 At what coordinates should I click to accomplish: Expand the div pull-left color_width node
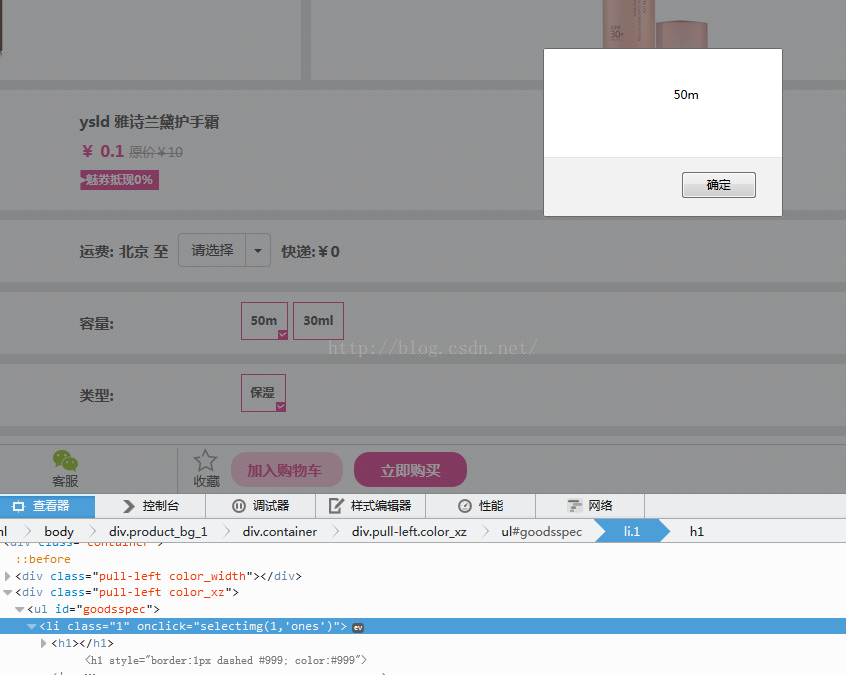[x=8, y=576]
